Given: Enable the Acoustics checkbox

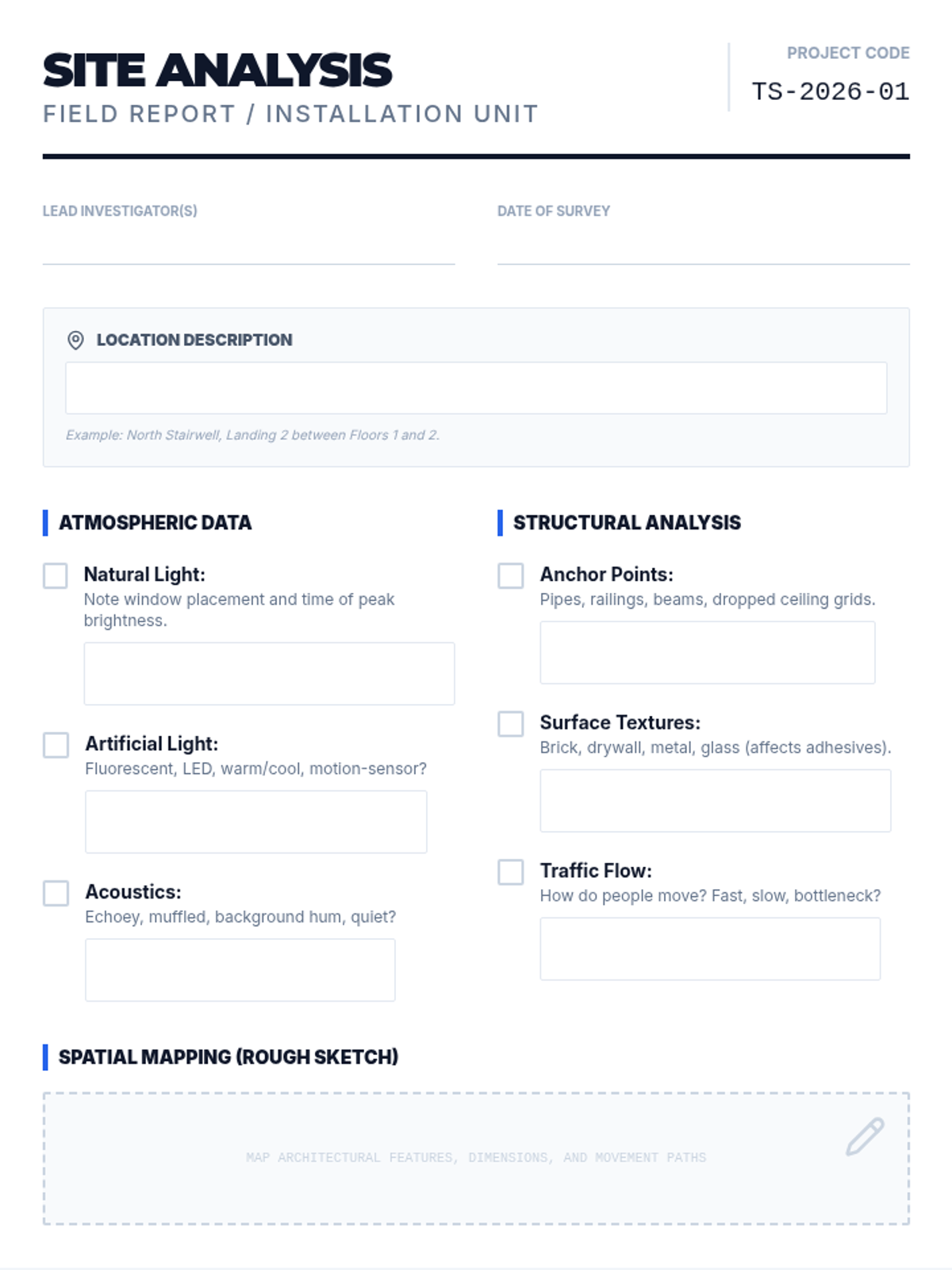Looking at the screenshot, I should 56,893.
